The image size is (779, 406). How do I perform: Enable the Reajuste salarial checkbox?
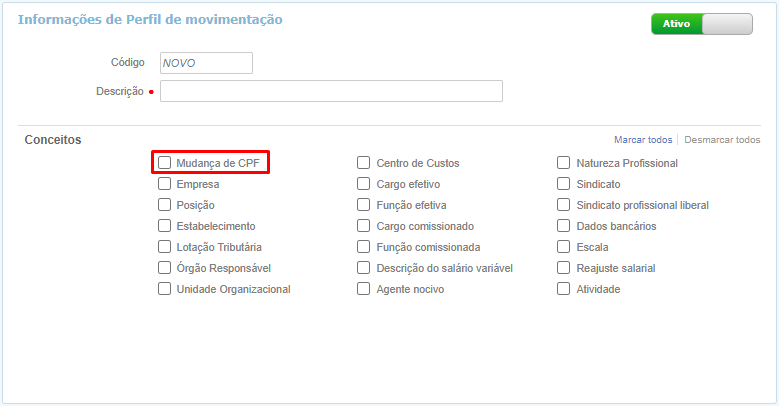coord(565,268)
